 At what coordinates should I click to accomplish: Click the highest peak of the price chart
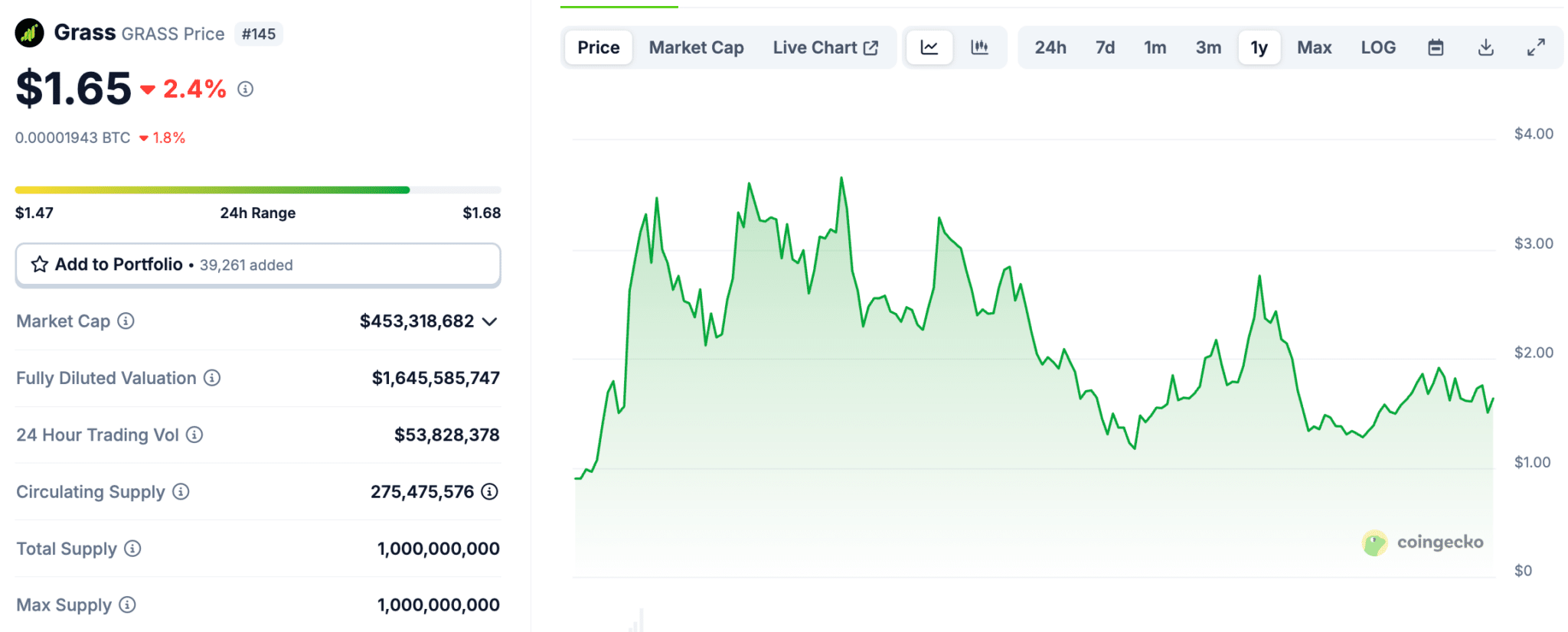[841, 178]
